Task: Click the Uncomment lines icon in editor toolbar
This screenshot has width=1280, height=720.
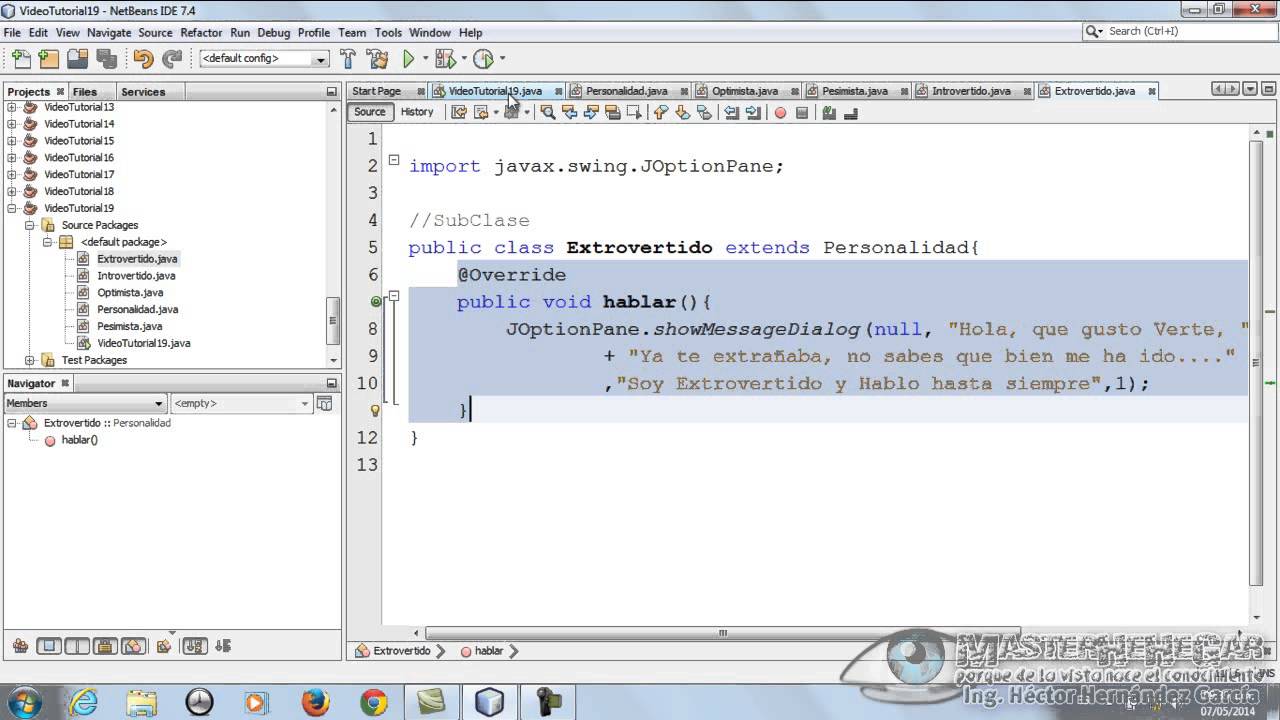Action: (851, 113)
